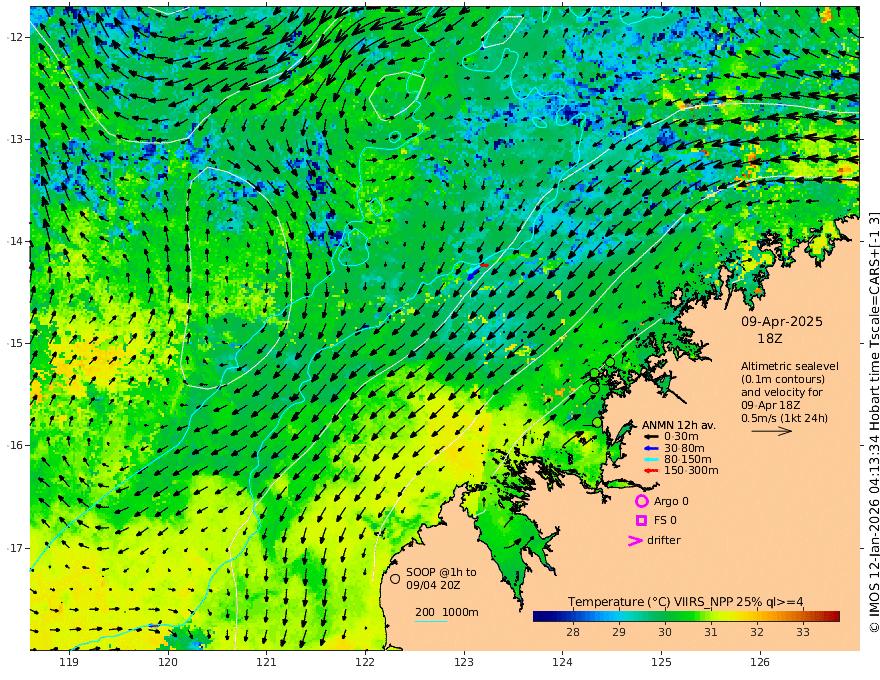Image resolution: width=880 pixels, height=680 pixels.
Task: Click latitude axis label -14
Action: (15, 241)
